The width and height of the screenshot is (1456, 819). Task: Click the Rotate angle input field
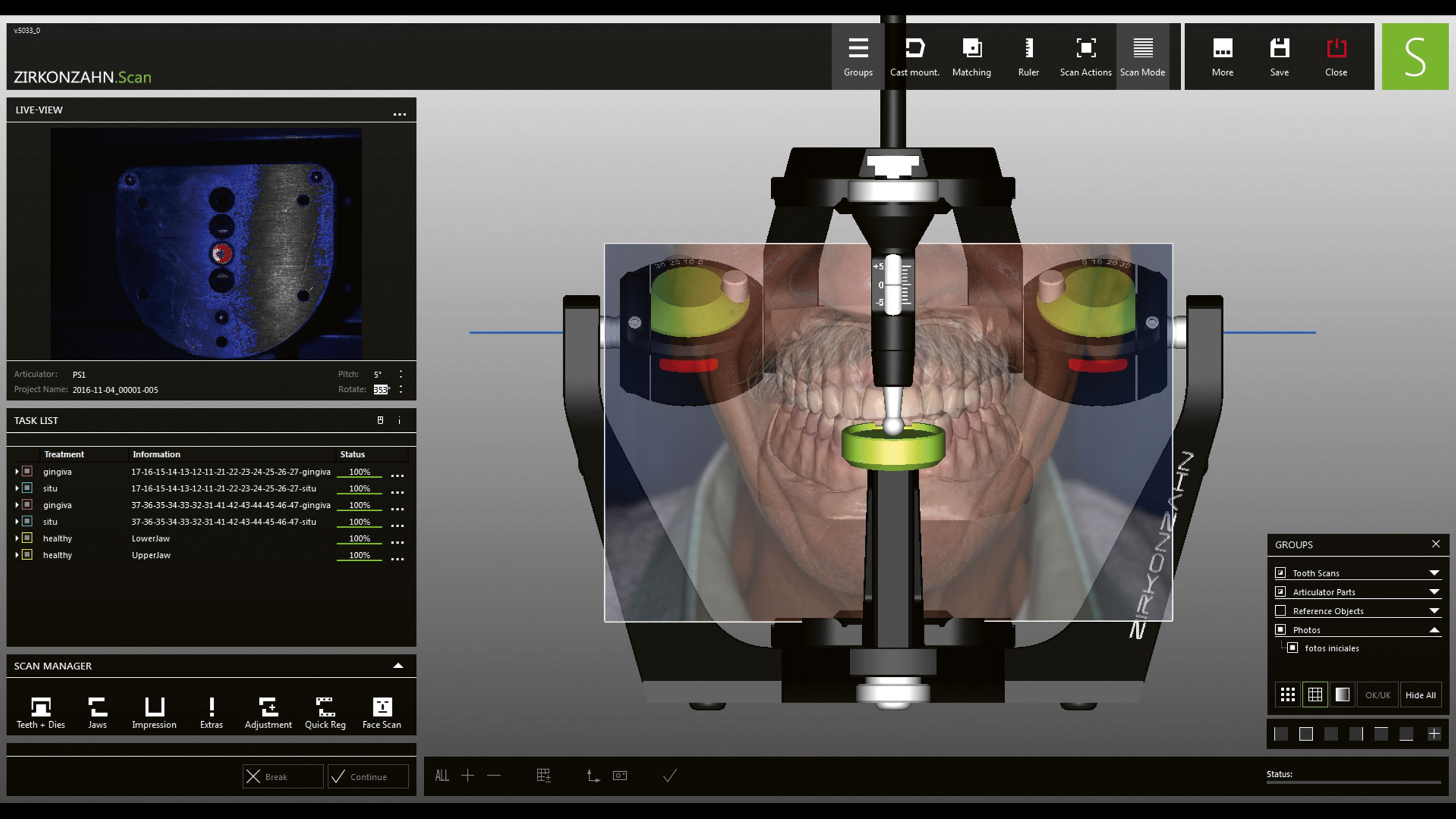[x=380, y=390]
